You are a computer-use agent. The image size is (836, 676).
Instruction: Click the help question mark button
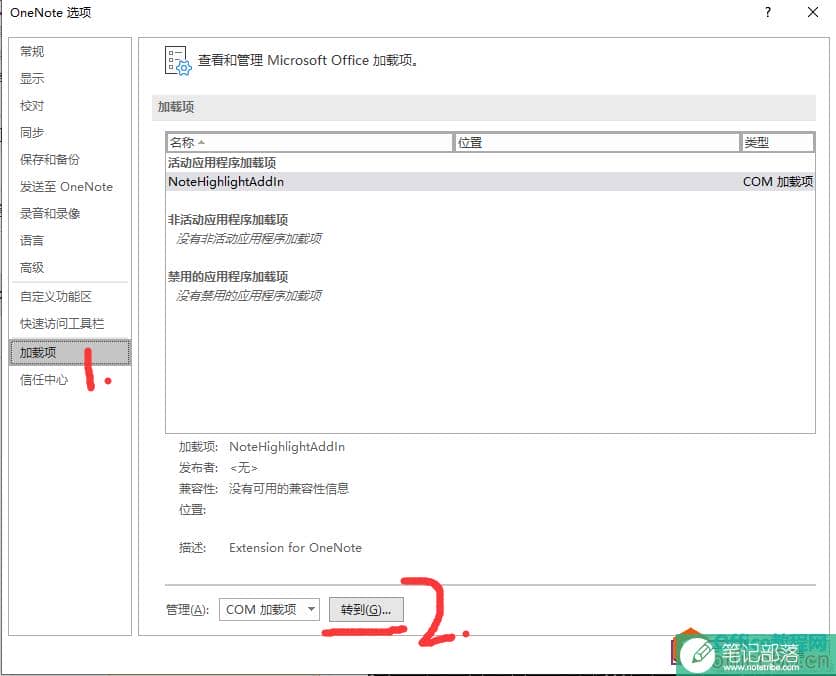(768, 12)
